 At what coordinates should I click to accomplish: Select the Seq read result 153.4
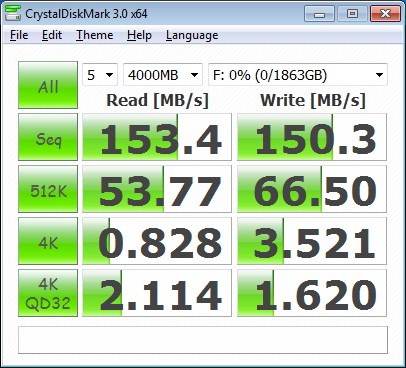(157, 137)
